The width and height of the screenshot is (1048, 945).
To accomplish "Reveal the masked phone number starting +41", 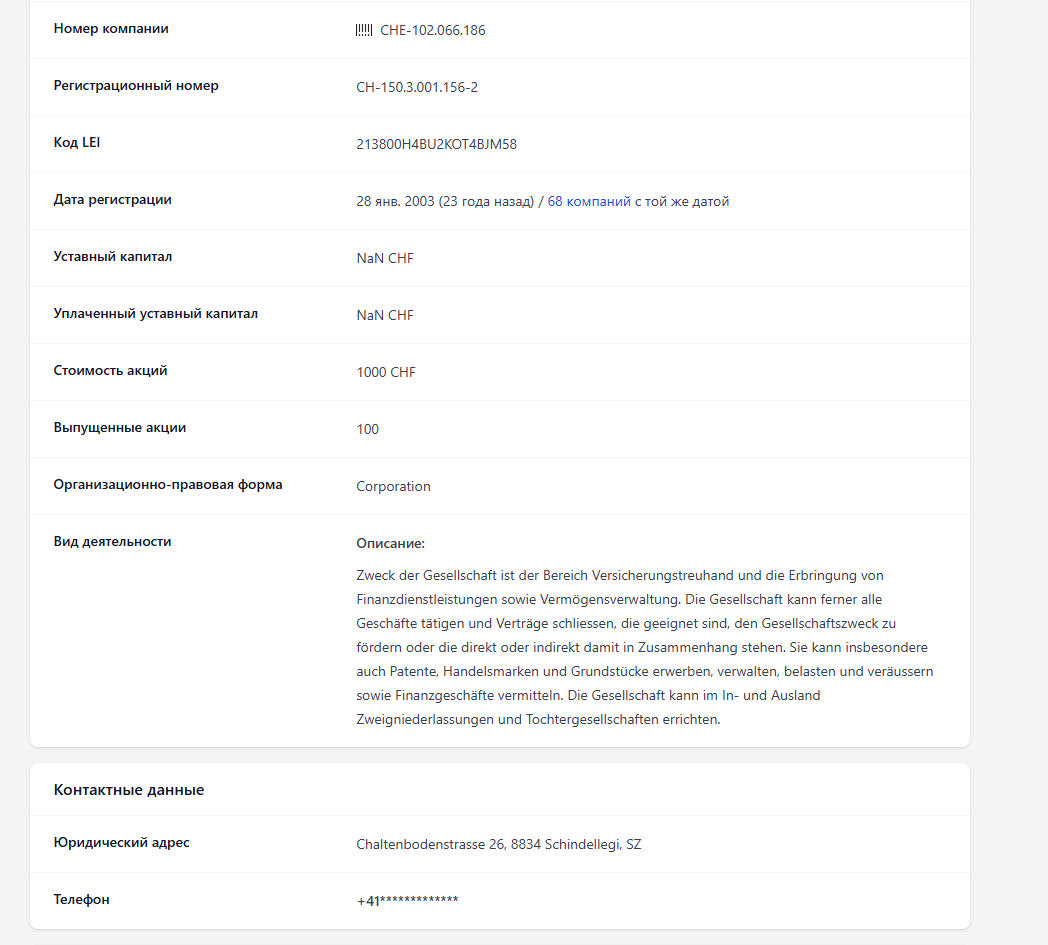I will pos(407,901).
